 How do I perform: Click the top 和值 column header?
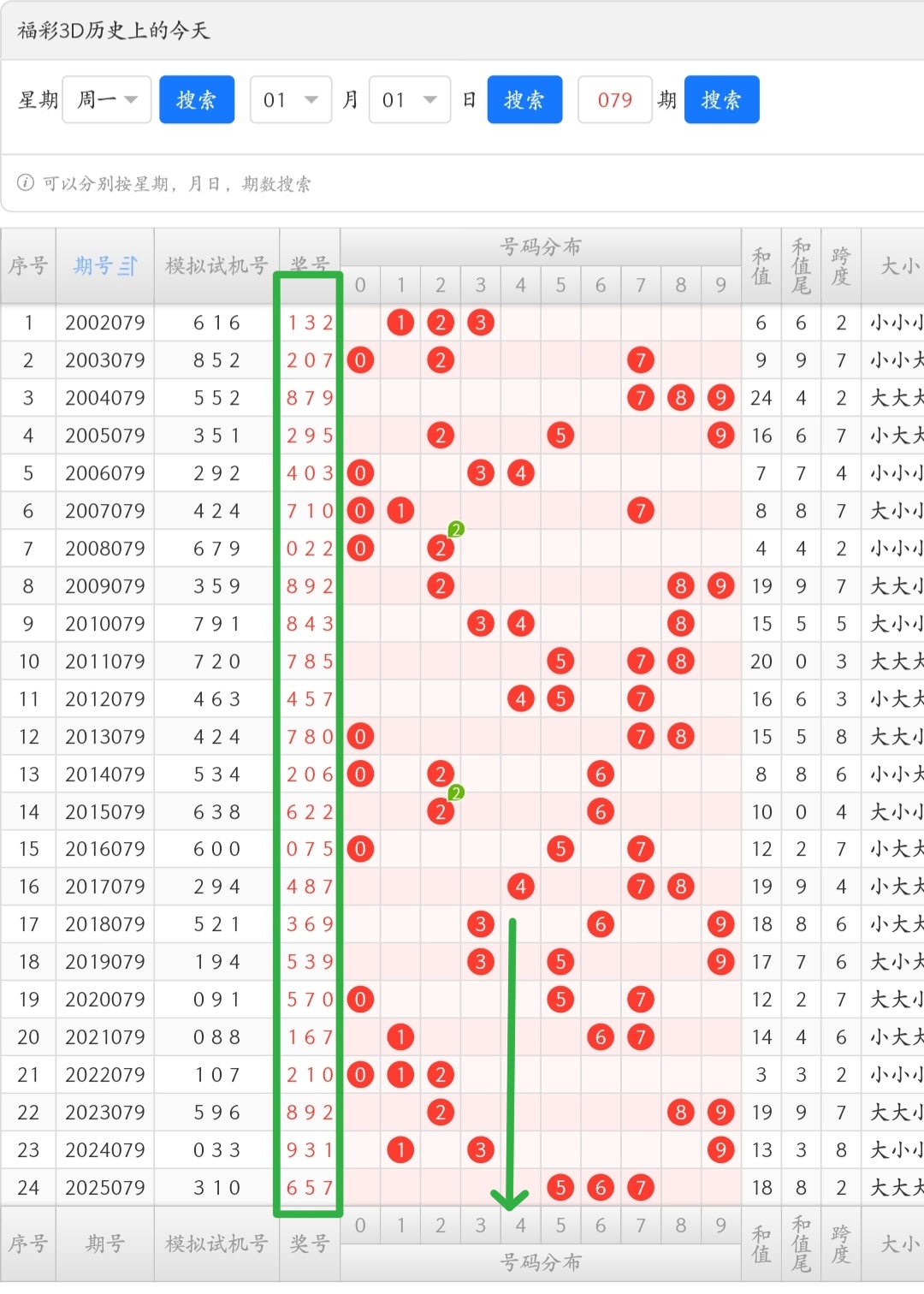[x=761, y=266]
